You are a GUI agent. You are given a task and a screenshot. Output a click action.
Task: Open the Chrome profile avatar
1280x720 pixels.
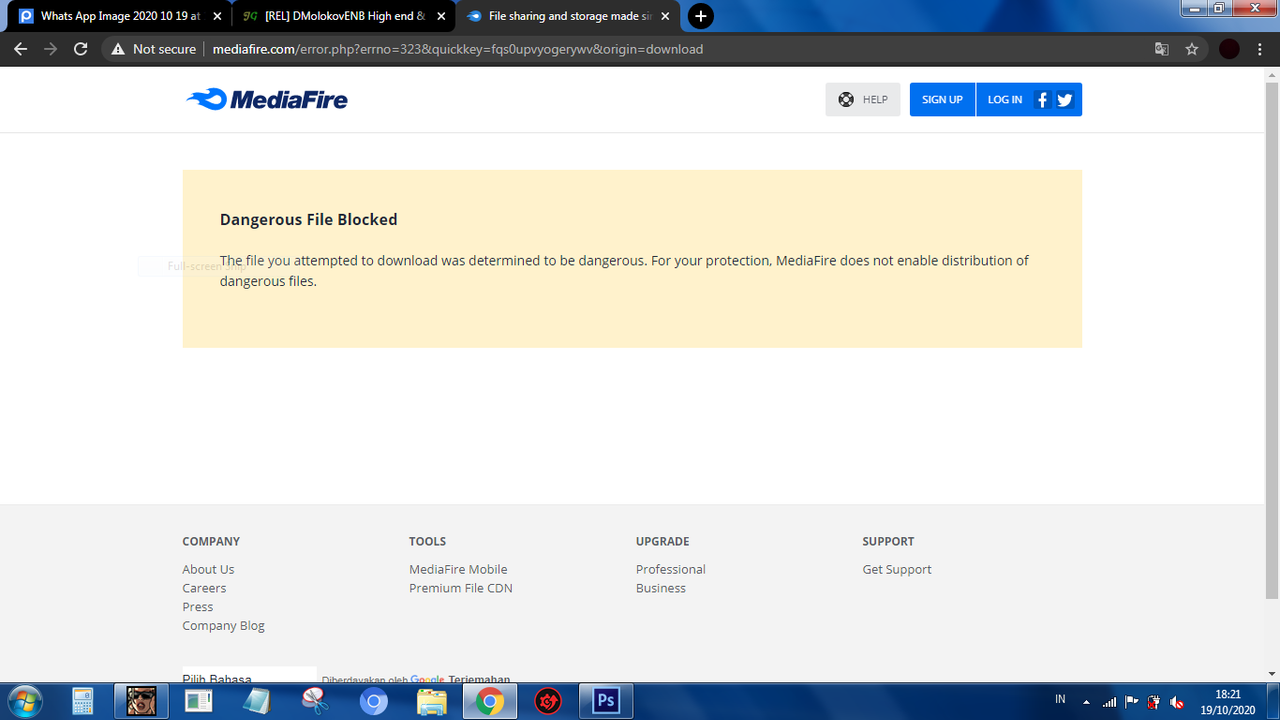click(1229, 49)
